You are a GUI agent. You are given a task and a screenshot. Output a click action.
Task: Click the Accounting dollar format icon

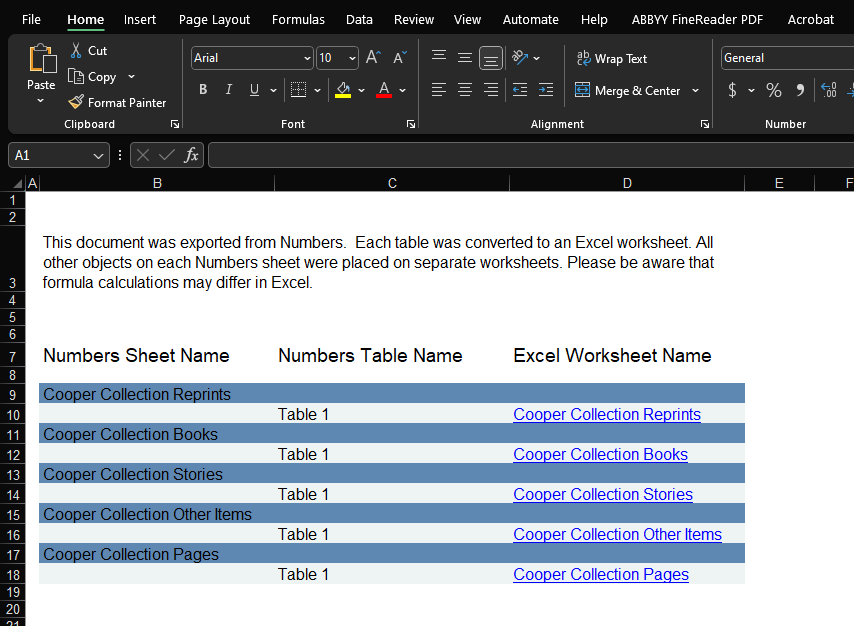click(733, 90)
